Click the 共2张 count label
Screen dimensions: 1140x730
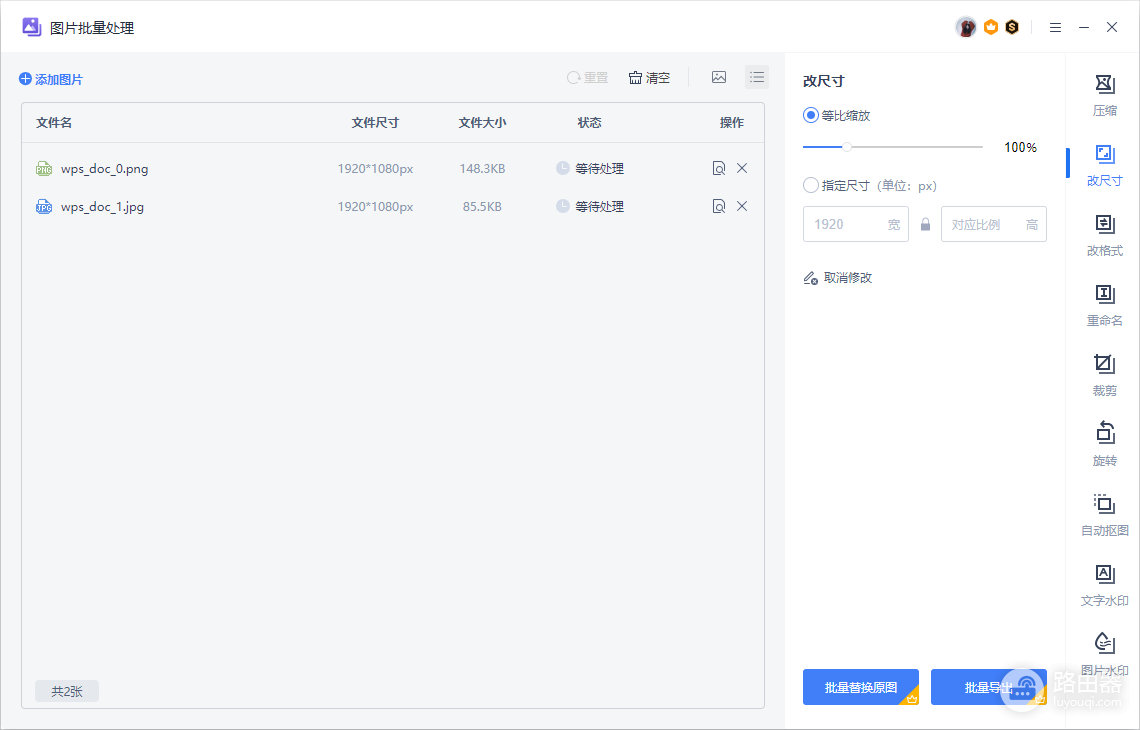point(67,691)
